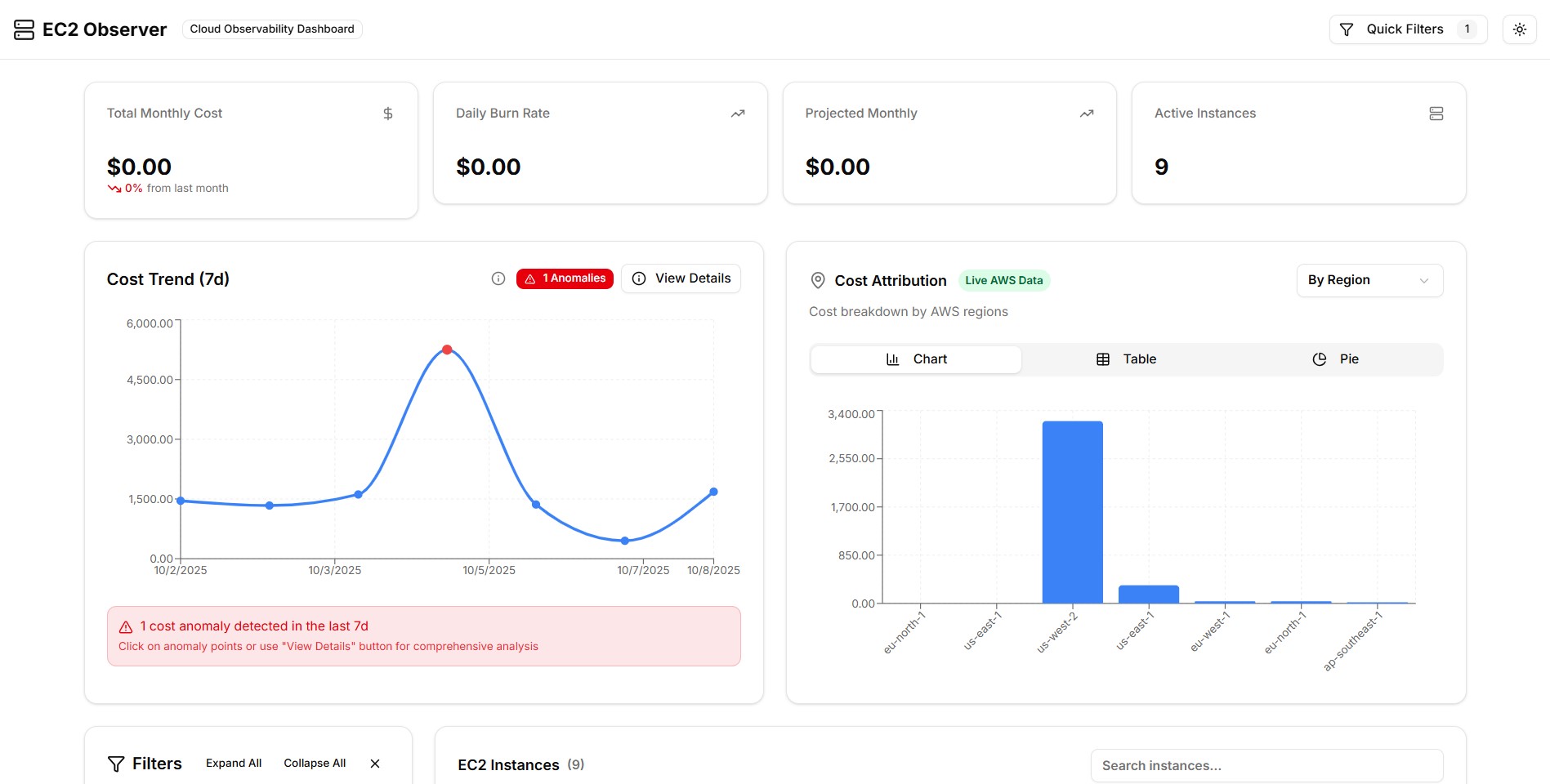Click the location pin icon next to Cost Attribution
The image size is (1550, 784).
coord(817,280)
